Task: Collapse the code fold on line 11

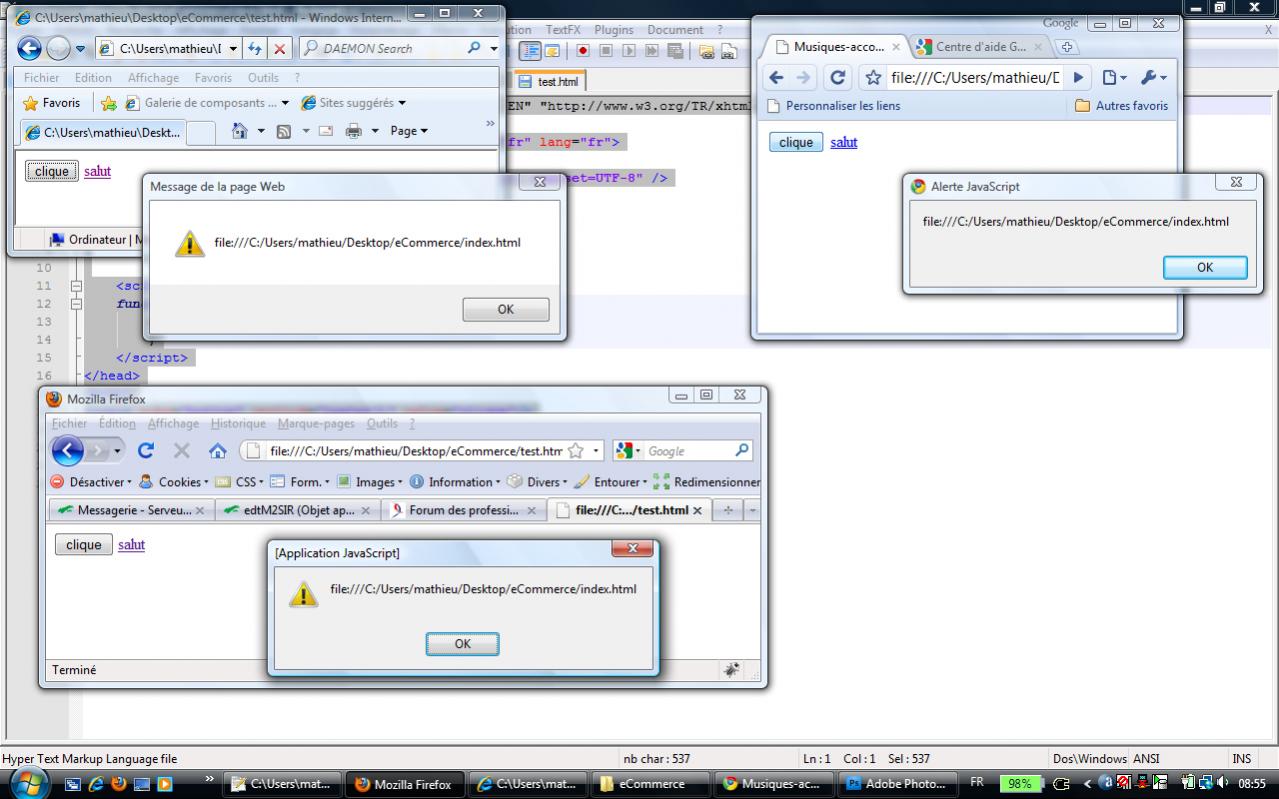Action: coord(75,286)
